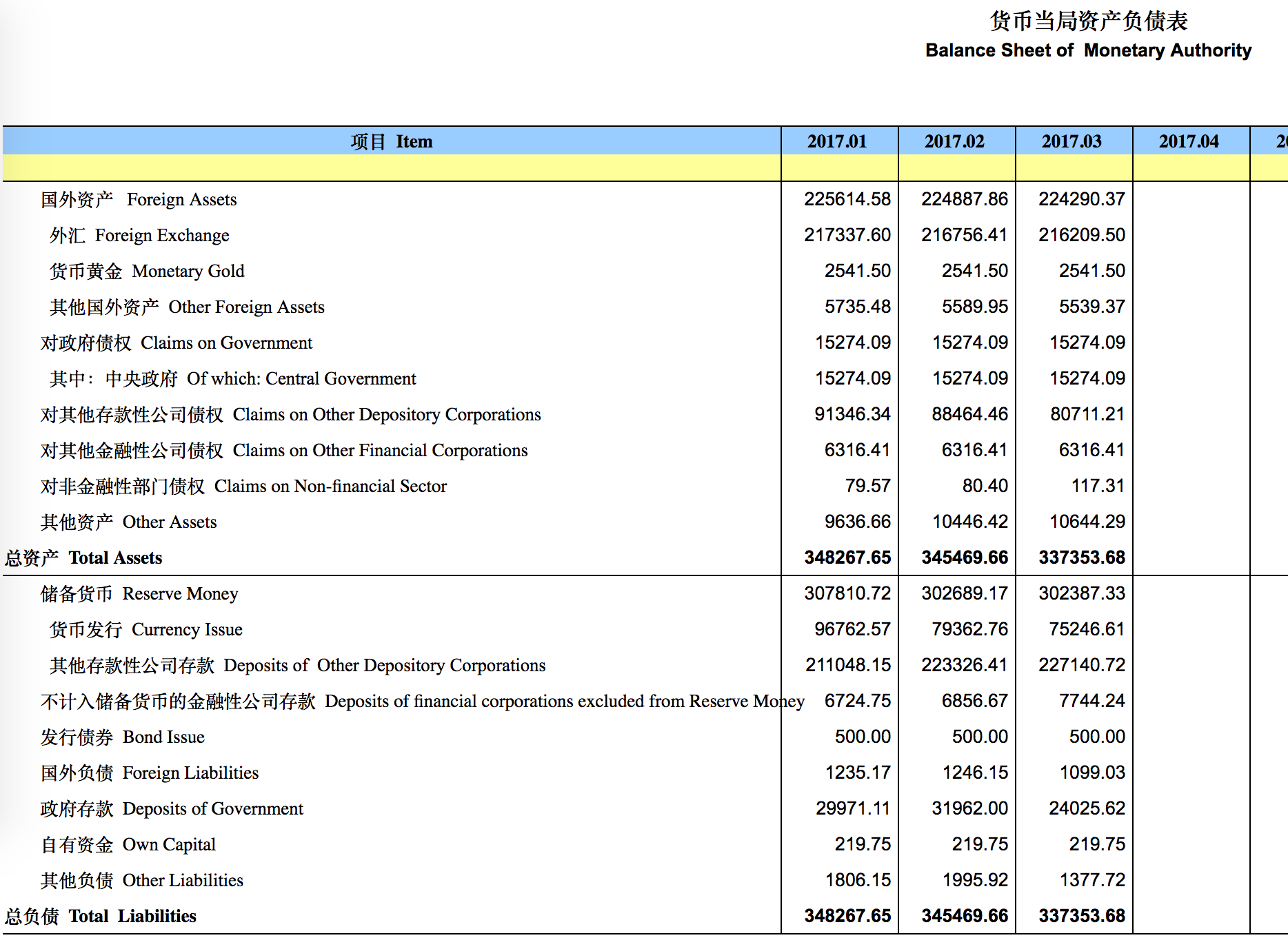Select the 'Foreign Liabilities' row label

pos(150,773)
